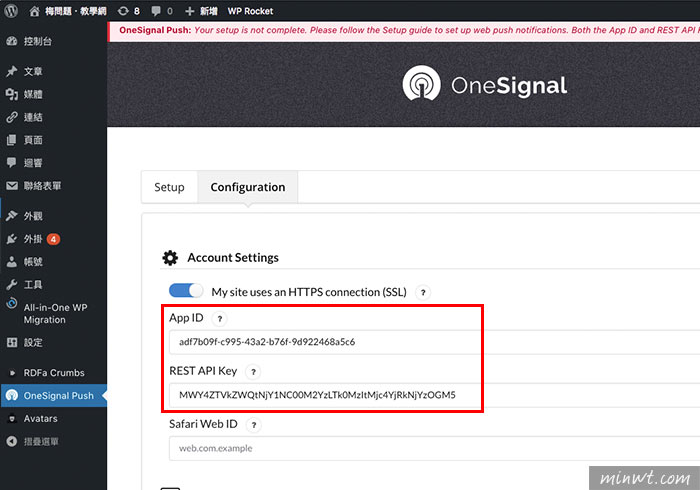Open 連結 links chain icon
Screen dimensions: 700x490
click(x=12, y=117)
